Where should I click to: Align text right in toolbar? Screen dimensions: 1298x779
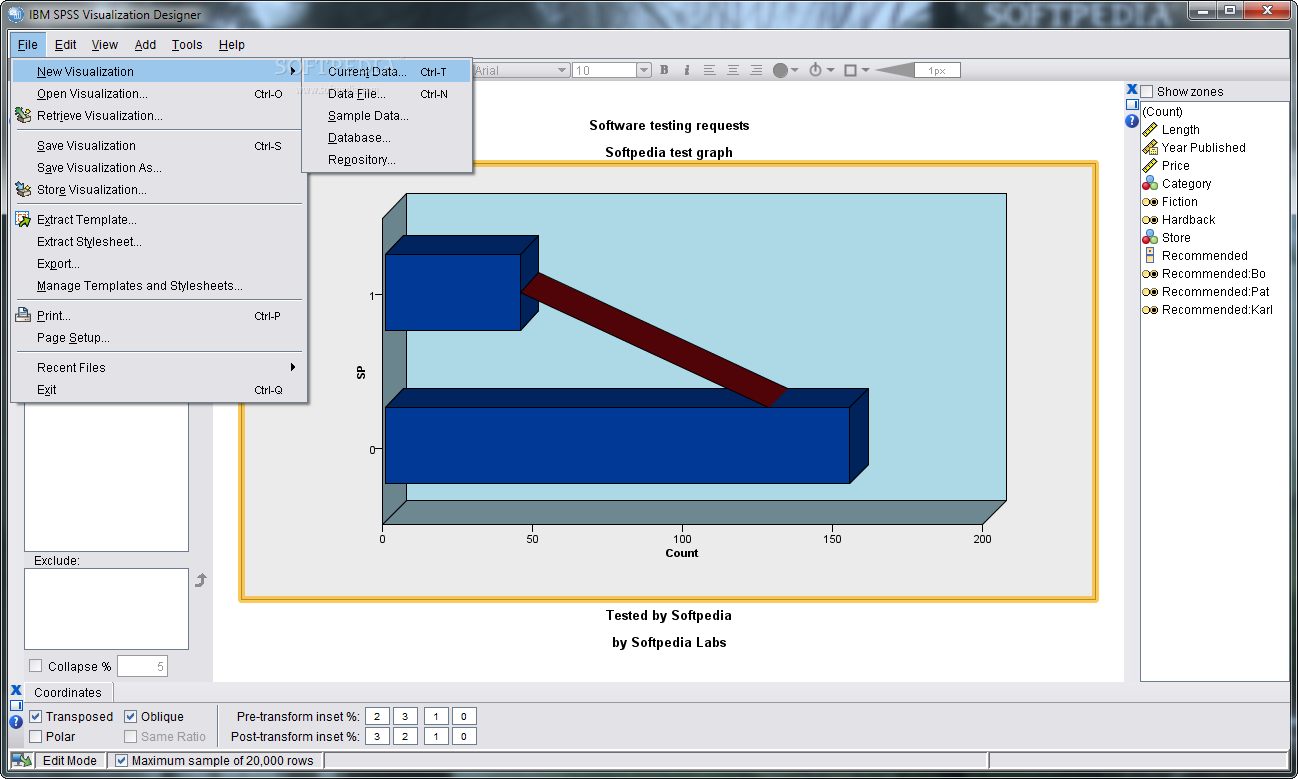(756, 70)
